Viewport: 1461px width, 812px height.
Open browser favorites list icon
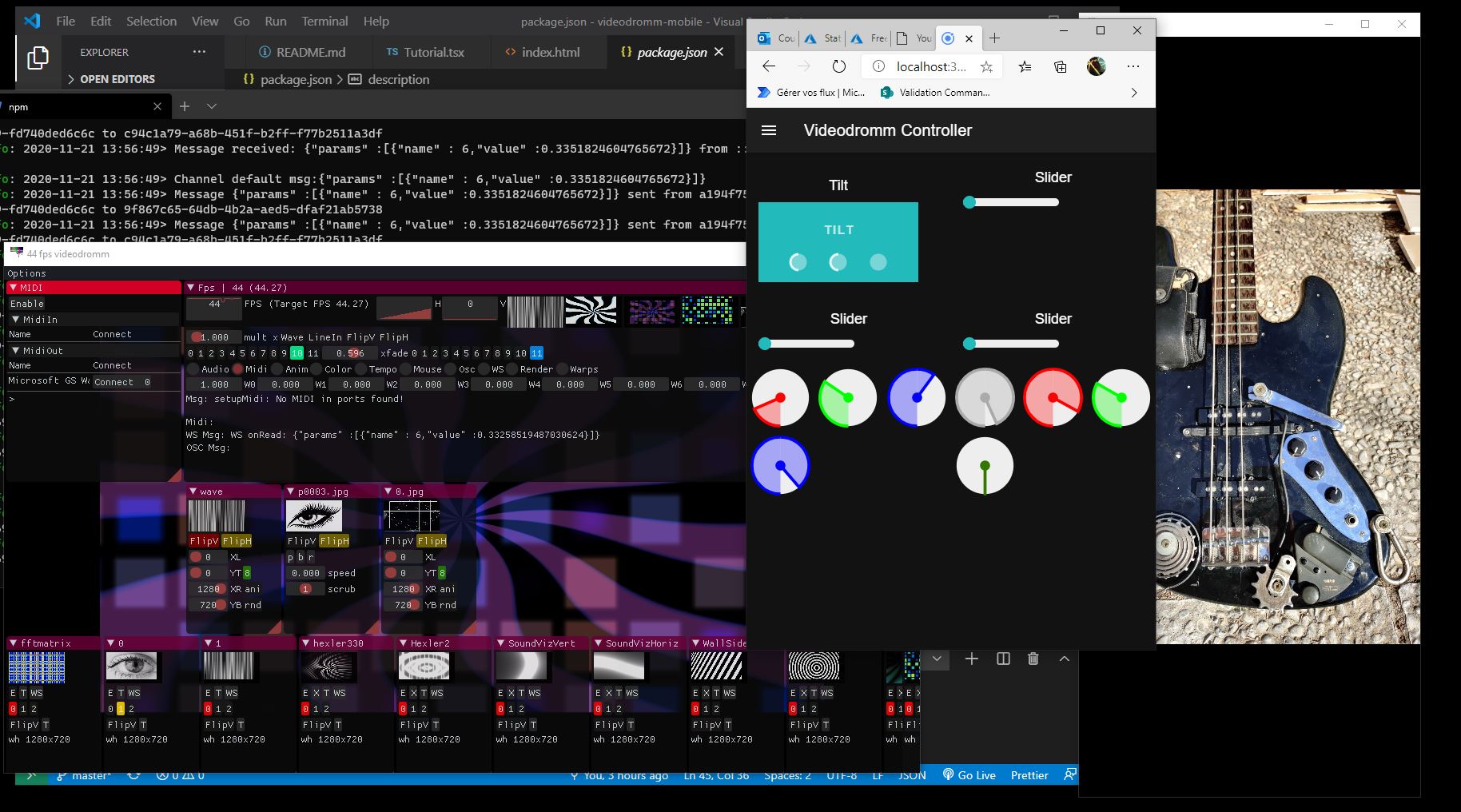tap(1025, 66)
